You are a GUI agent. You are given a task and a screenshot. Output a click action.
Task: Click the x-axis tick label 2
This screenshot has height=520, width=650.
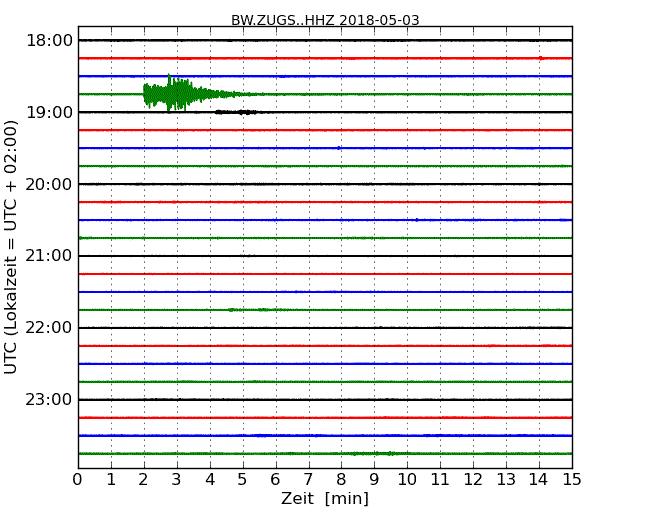(143, 479)
